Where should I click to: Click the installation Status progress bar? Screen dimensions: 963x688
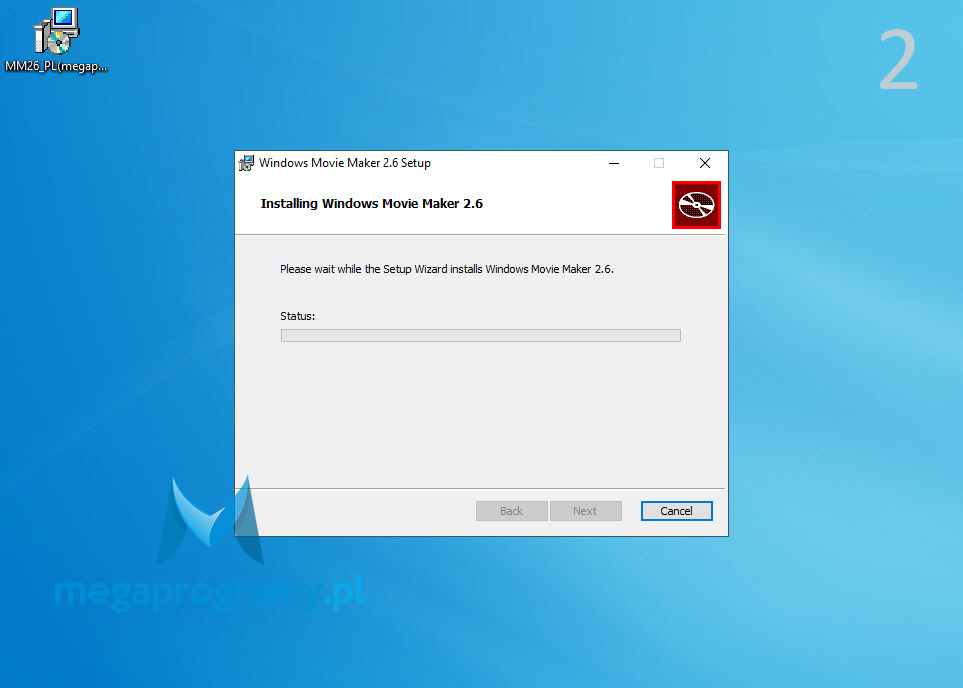click(481, 335)
